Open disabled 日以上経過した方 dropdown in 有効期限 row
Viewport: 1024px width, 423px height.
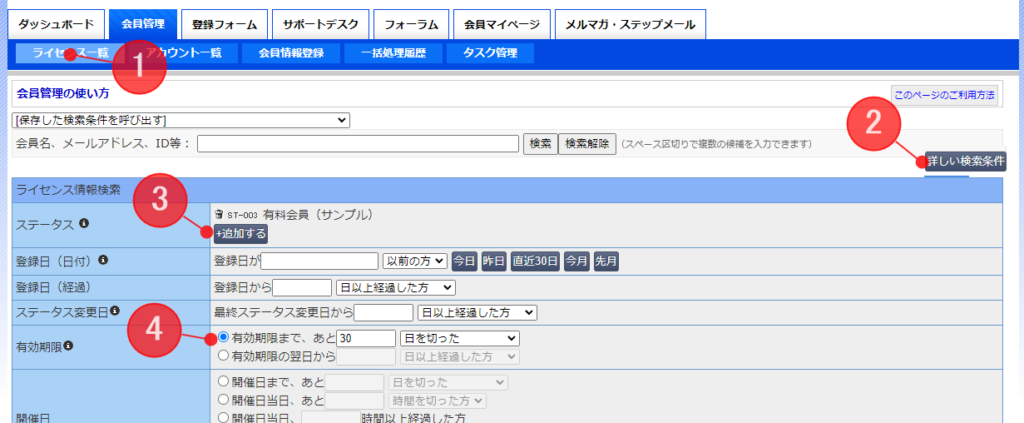tap(459, 356)
